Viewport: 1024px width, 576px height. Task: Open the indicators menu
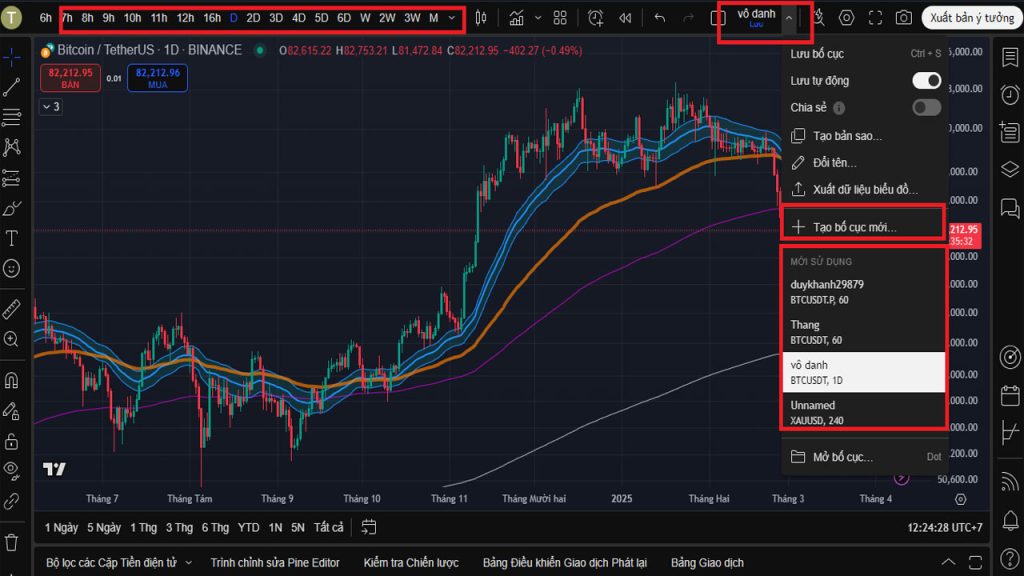coord(517,18)
